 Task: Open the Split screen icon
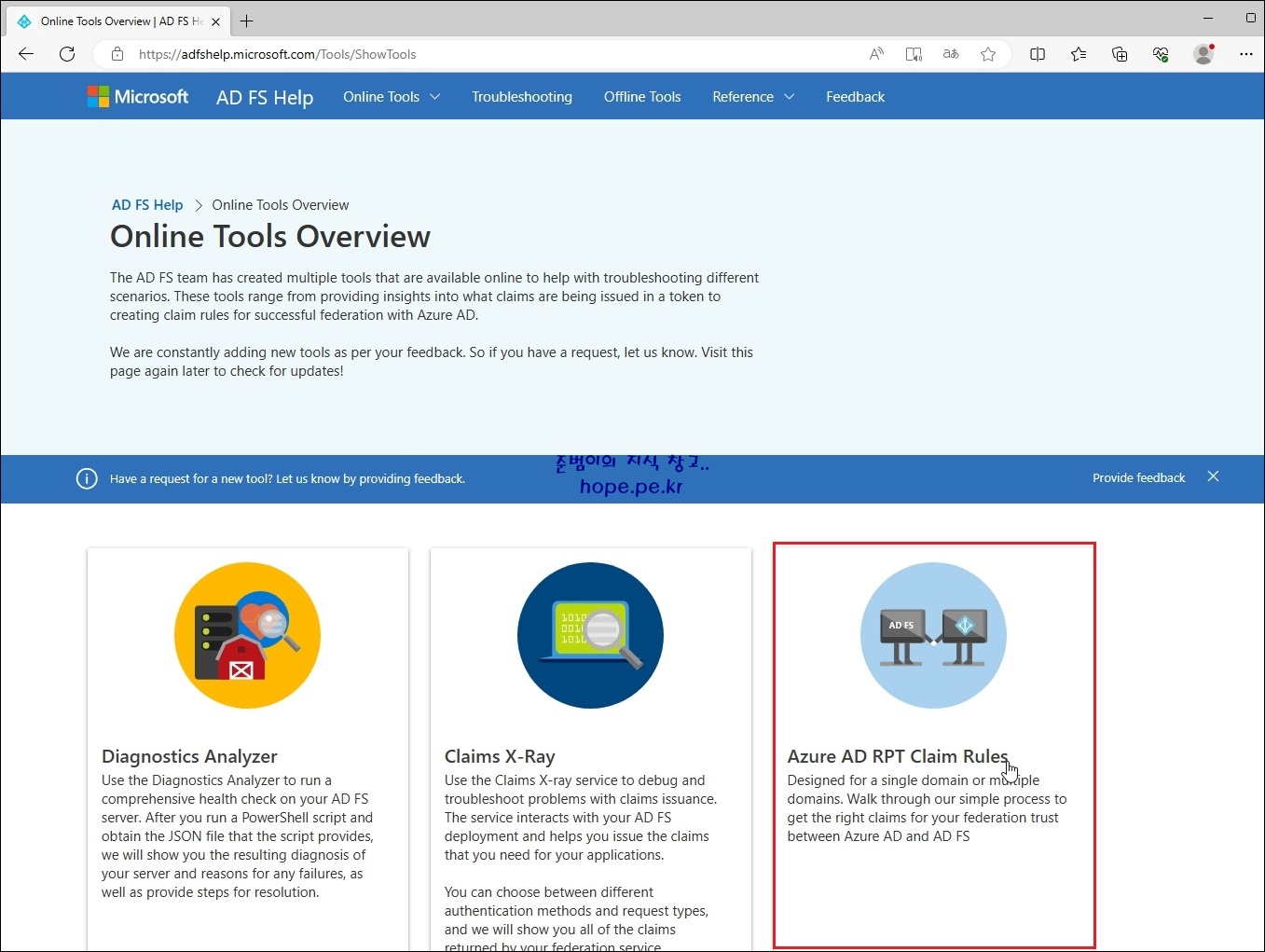pyautogui.click(x=1038, y=54)
